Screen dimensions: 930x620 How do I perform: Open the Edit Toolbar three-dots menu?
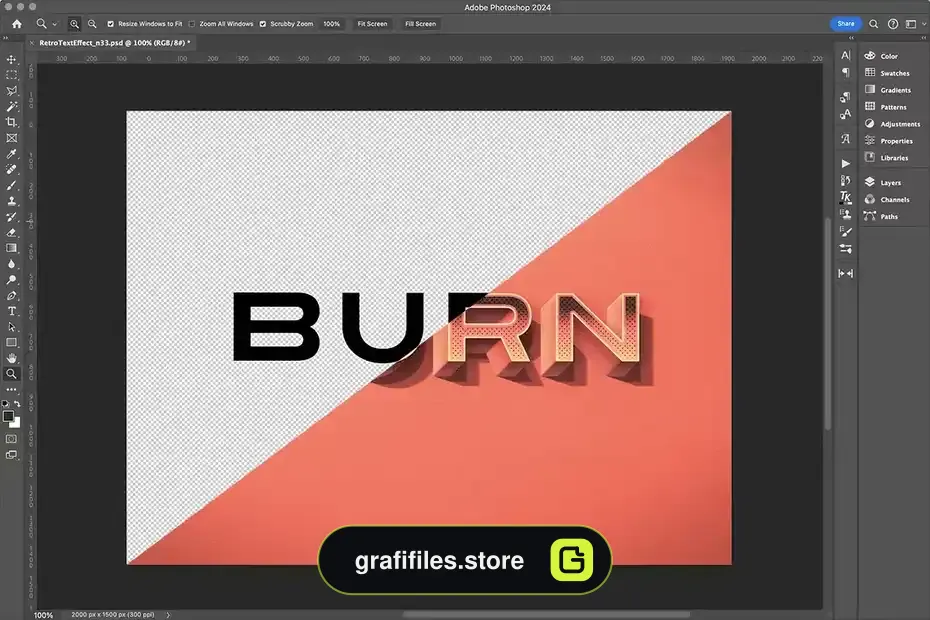(x=11, y=390)
